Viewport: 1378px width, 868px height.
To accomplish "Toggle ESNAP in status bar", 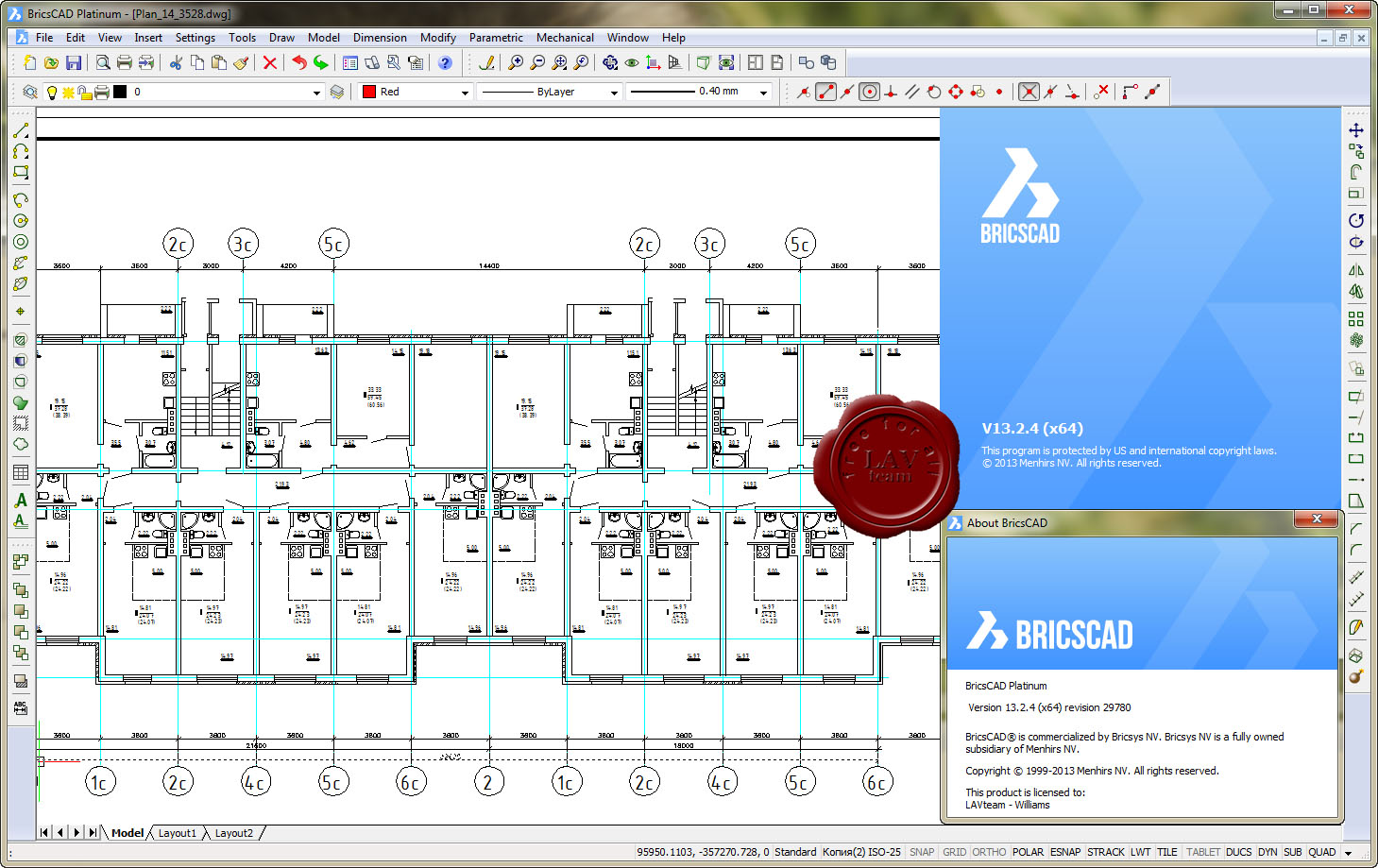I will (1065, 852).
